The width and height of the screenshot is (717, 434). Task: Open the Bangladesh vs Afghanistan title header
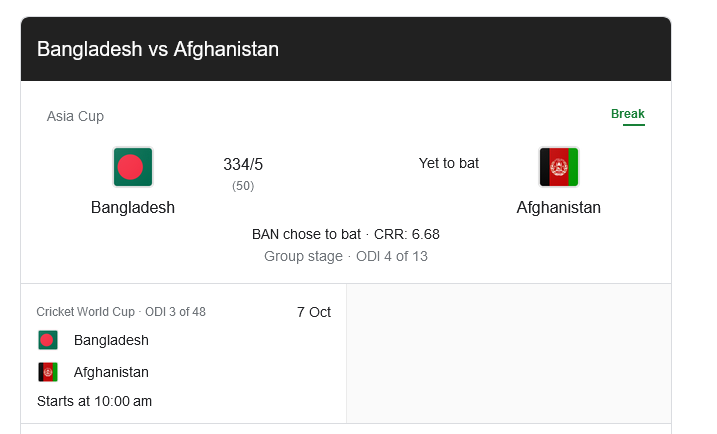click(158, 49)
